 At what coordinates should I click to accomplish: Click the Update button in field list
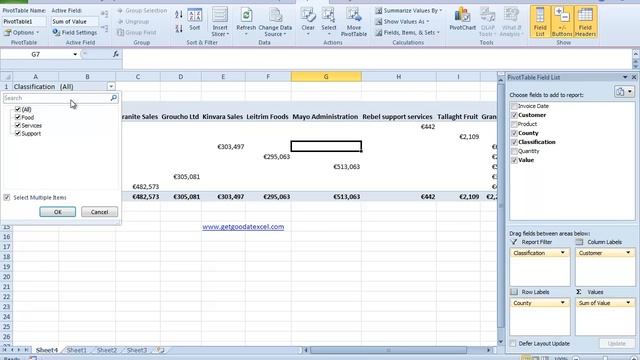click(617, 343)
